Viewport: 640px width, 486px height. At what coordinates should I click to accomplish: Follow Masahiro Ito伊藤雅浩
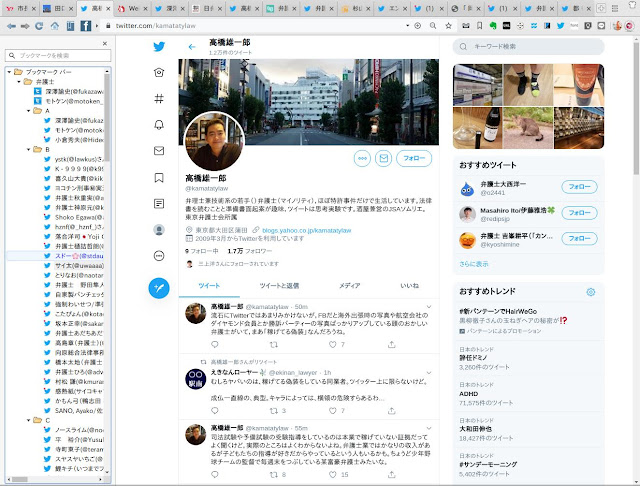point(579,213)
